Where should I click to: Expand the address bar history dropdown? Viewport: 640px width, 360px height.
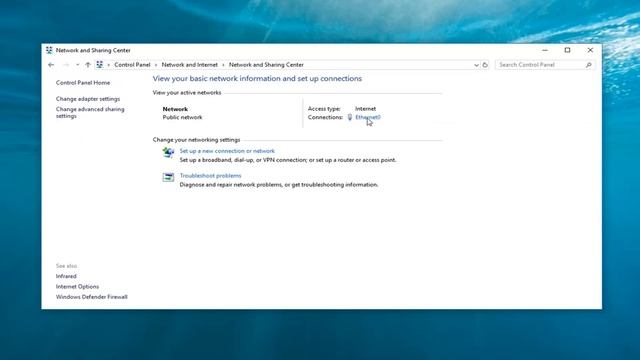tap(476, 65)
